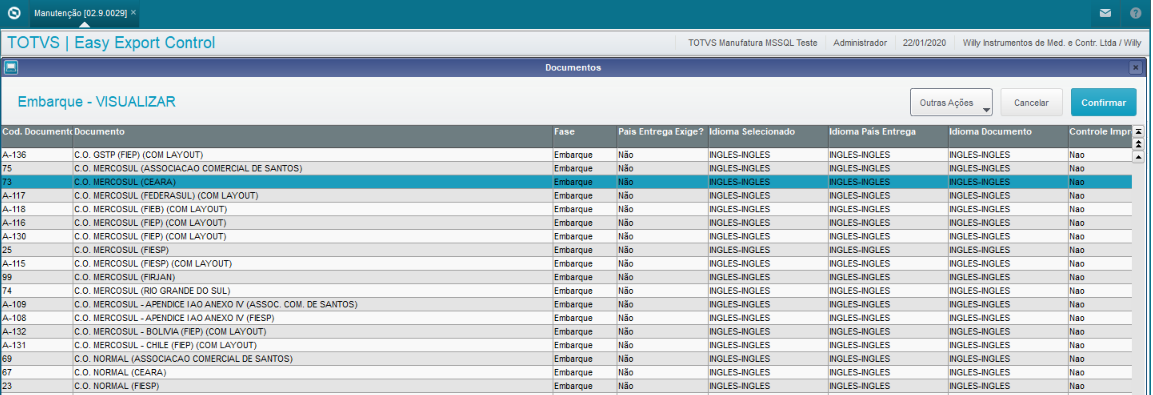1153x395 pixels.
Task: Open the Outras Ações dropdown
Action: pos(952,103)
